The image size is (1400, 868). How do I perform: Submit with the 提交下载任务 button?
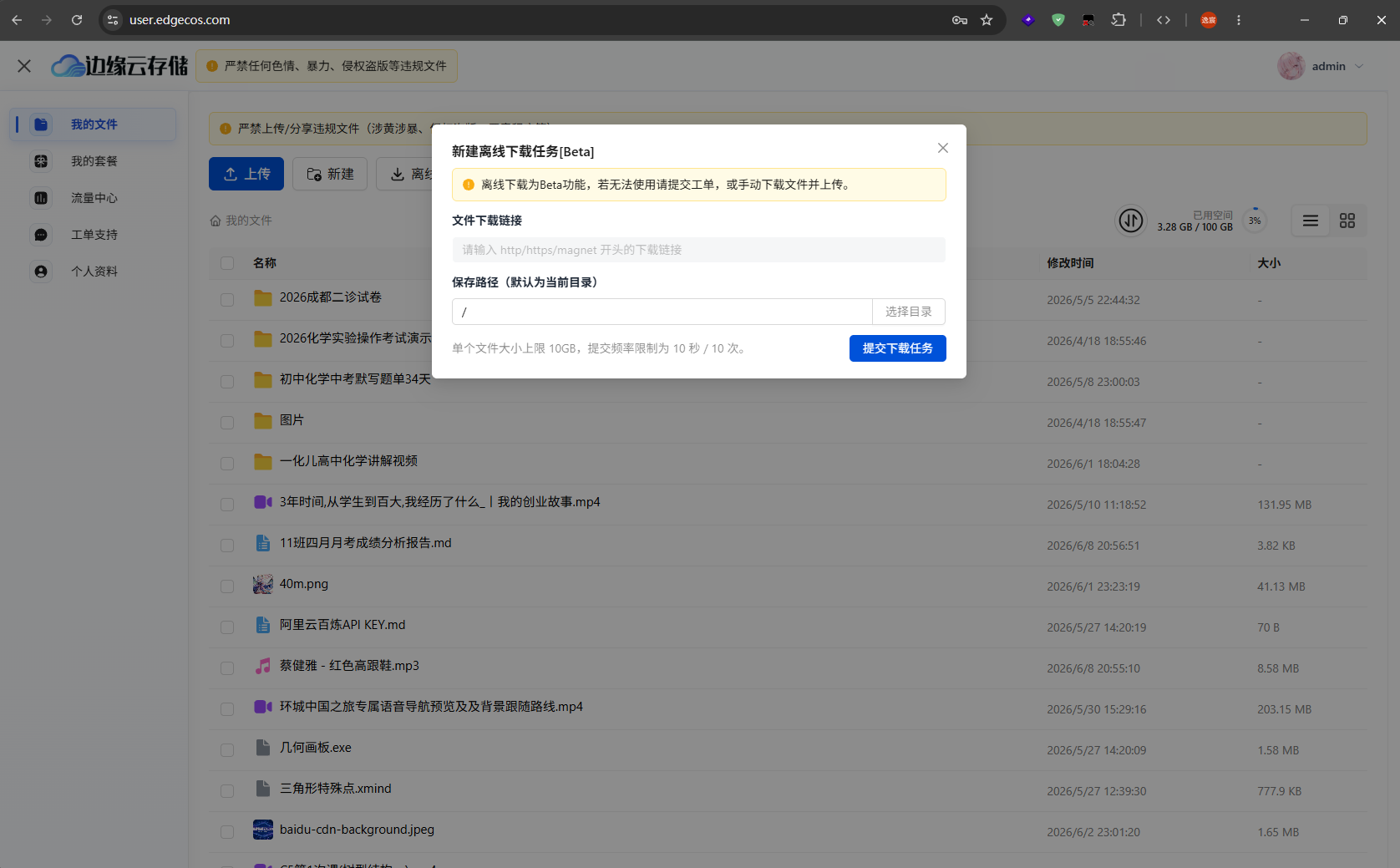coord(897,348)
